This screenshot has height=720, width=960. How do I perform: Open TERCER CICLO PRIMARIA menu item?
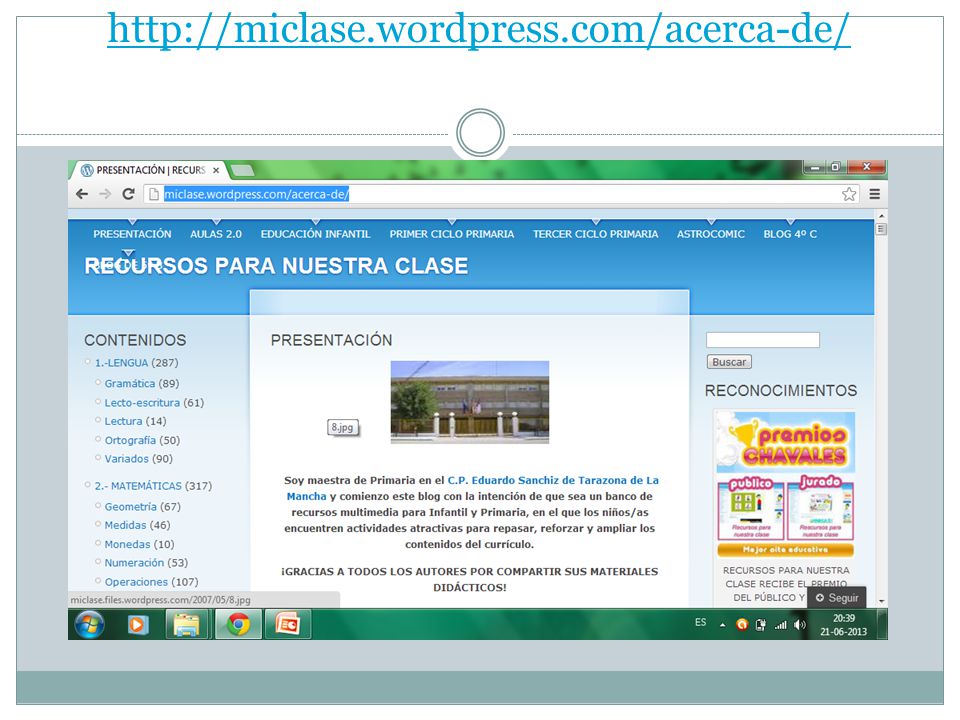click(596, 234)
